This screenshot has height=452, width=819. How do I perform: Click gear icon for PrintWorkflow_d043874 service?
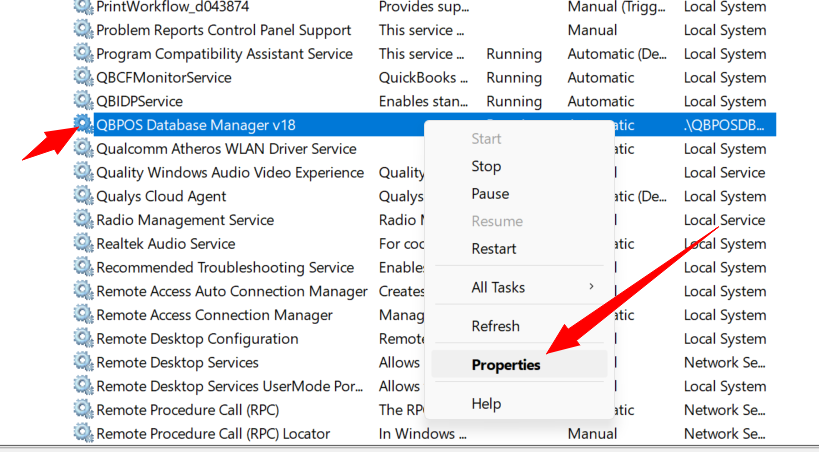coord(83,6)
